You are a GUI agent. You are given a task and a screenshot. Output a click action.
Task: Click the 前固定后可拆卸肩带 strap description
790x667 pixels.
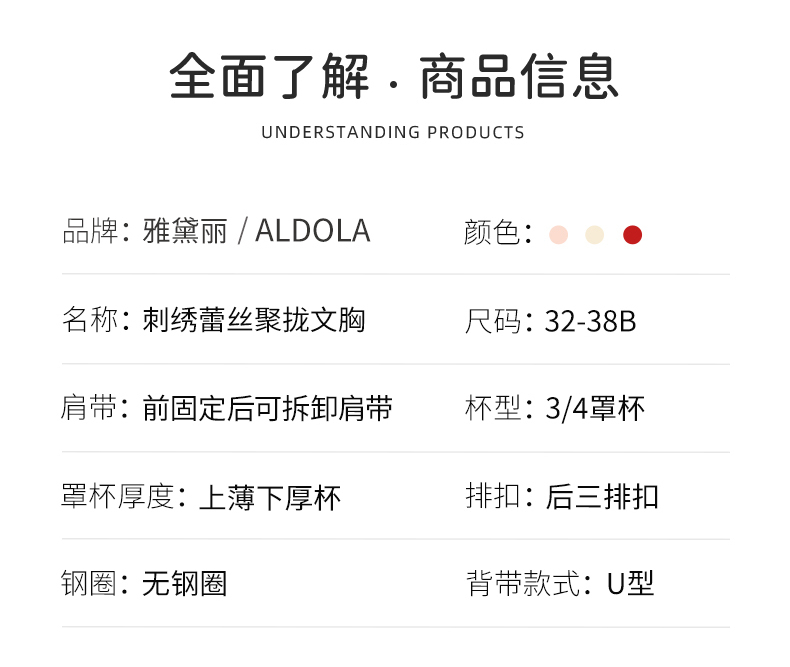267,408
